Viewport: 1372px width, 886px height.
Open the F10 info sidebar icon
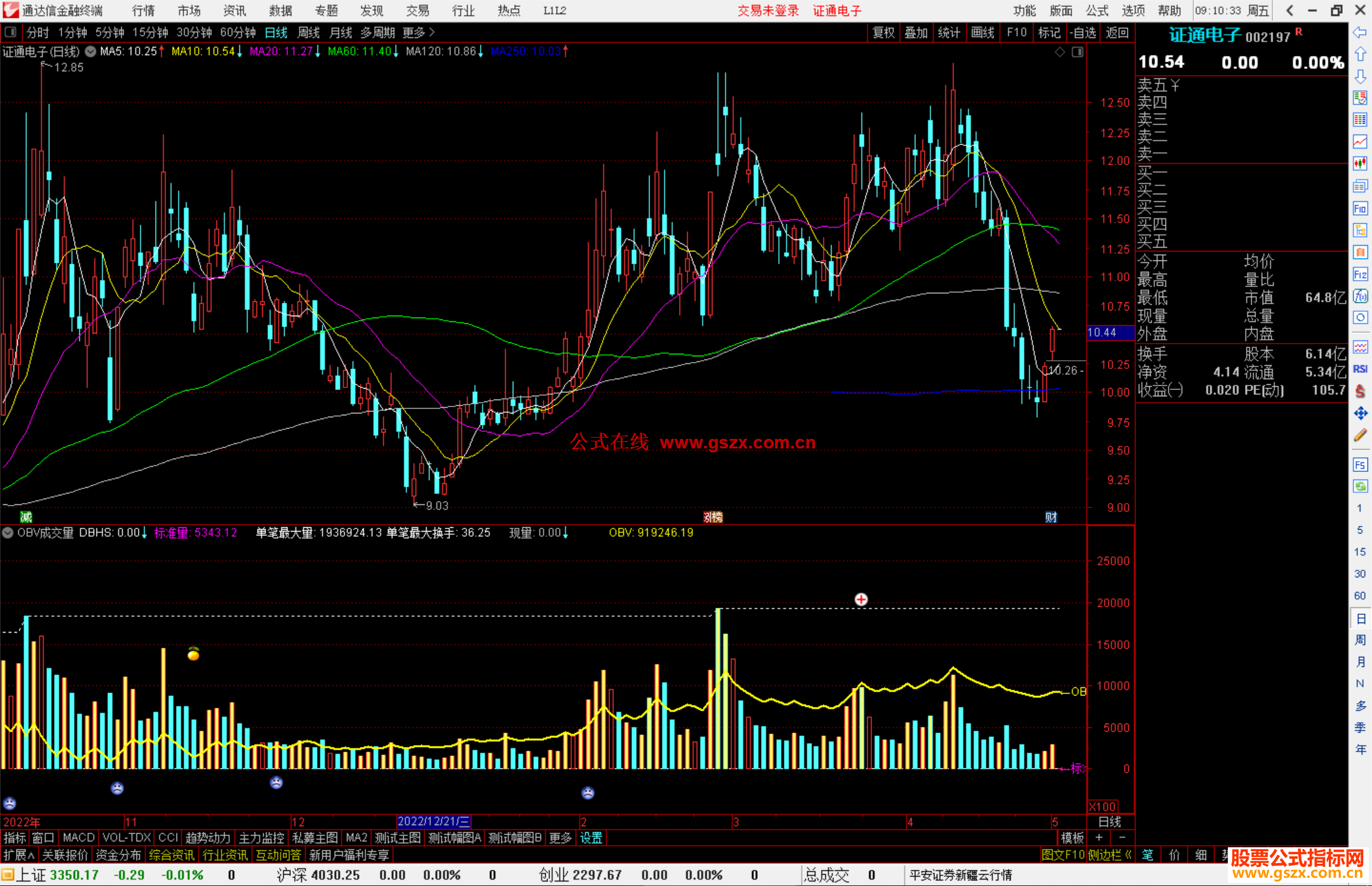coord(1360,209)
